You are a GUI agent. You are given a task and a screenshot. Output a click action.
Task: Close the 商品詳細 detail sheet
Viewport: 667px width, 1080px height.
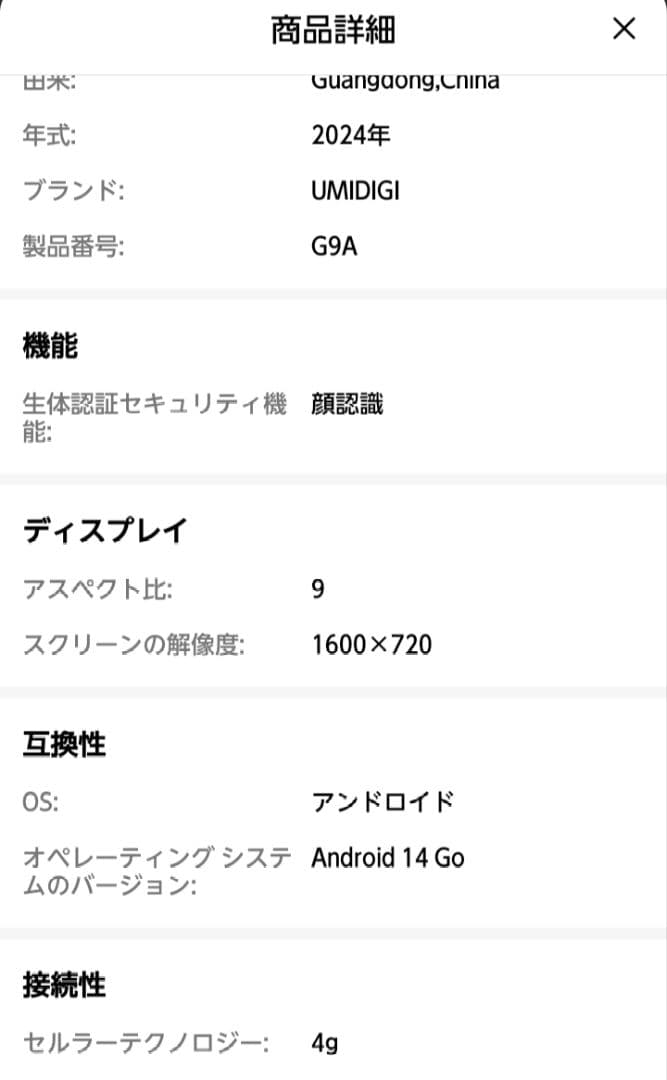tap(623, 29)
